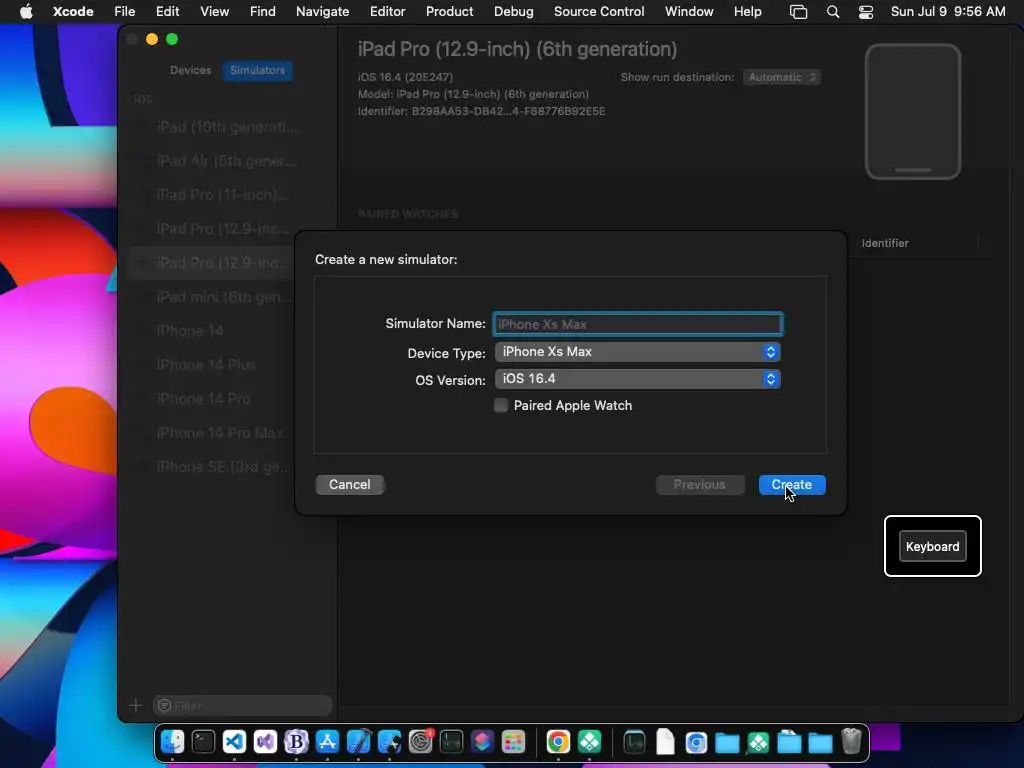Image resolution: width=1024 pixels, height=768 pixels.
Task: Click the filter icon in sidebar footer
Action: point(165,705)
